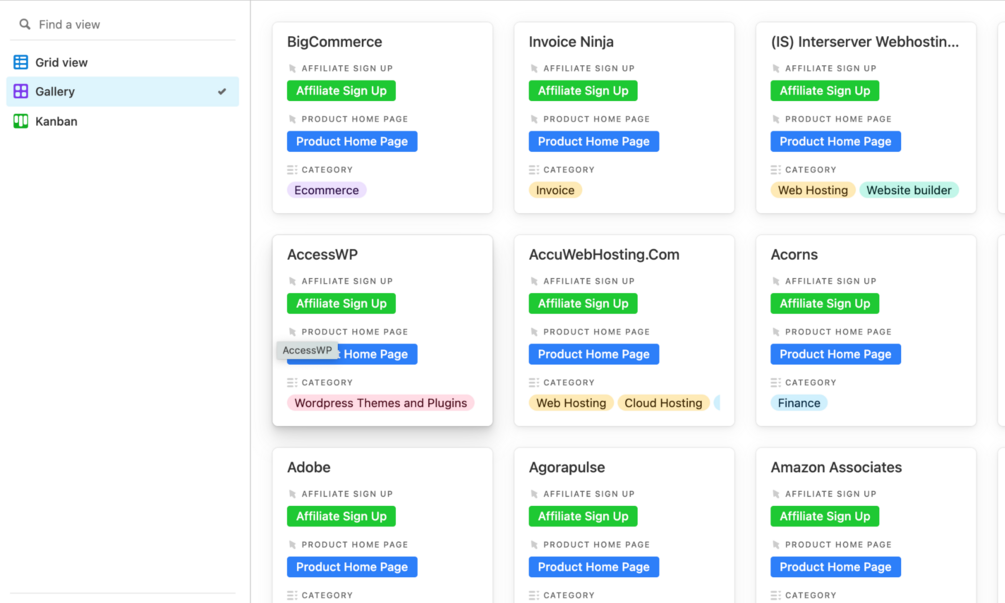The height and width of the screenshot is (603, 1005).
Task: Open Adobe Affiliate Sign Up button
Action: click(x=341, y=516)
